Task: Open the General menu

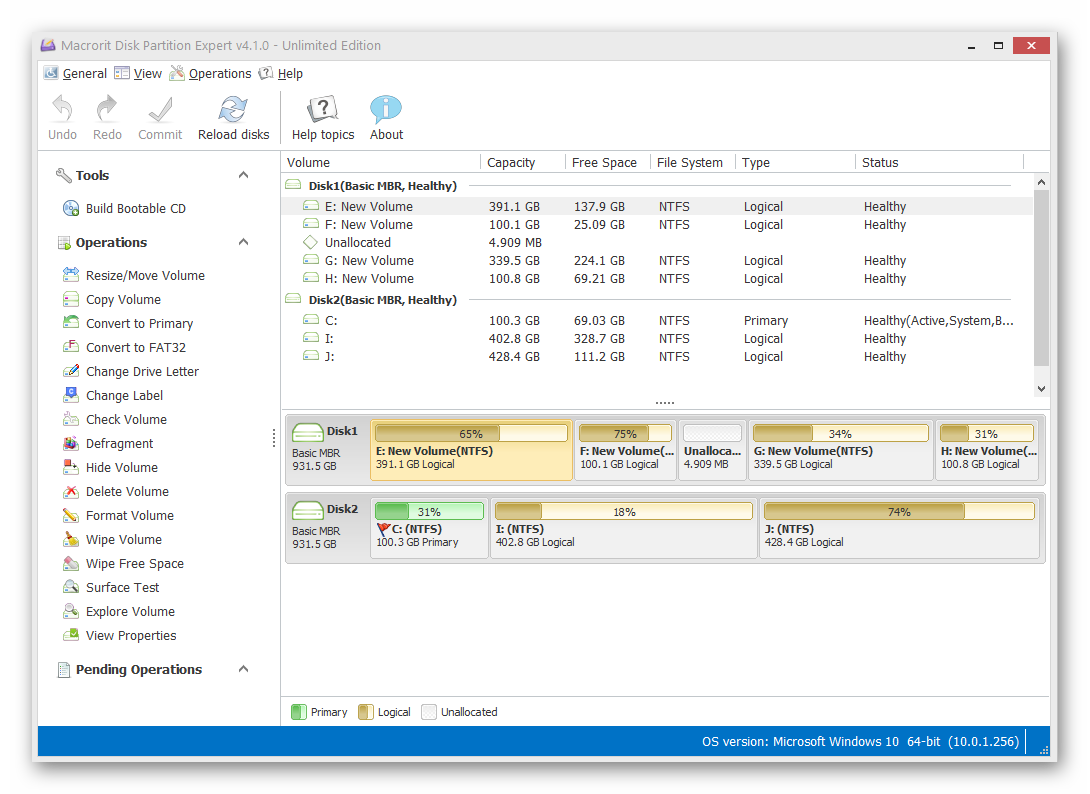Action: coord(76,74)
